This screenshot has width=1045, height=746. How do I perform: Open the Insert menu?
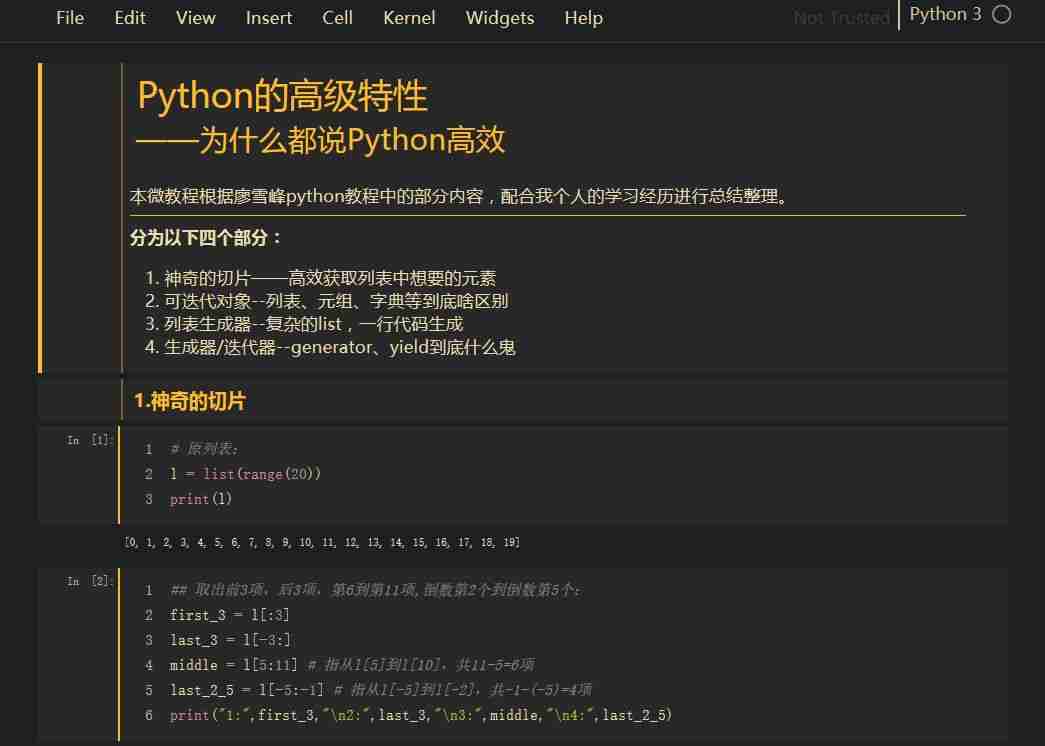point(269,18)
